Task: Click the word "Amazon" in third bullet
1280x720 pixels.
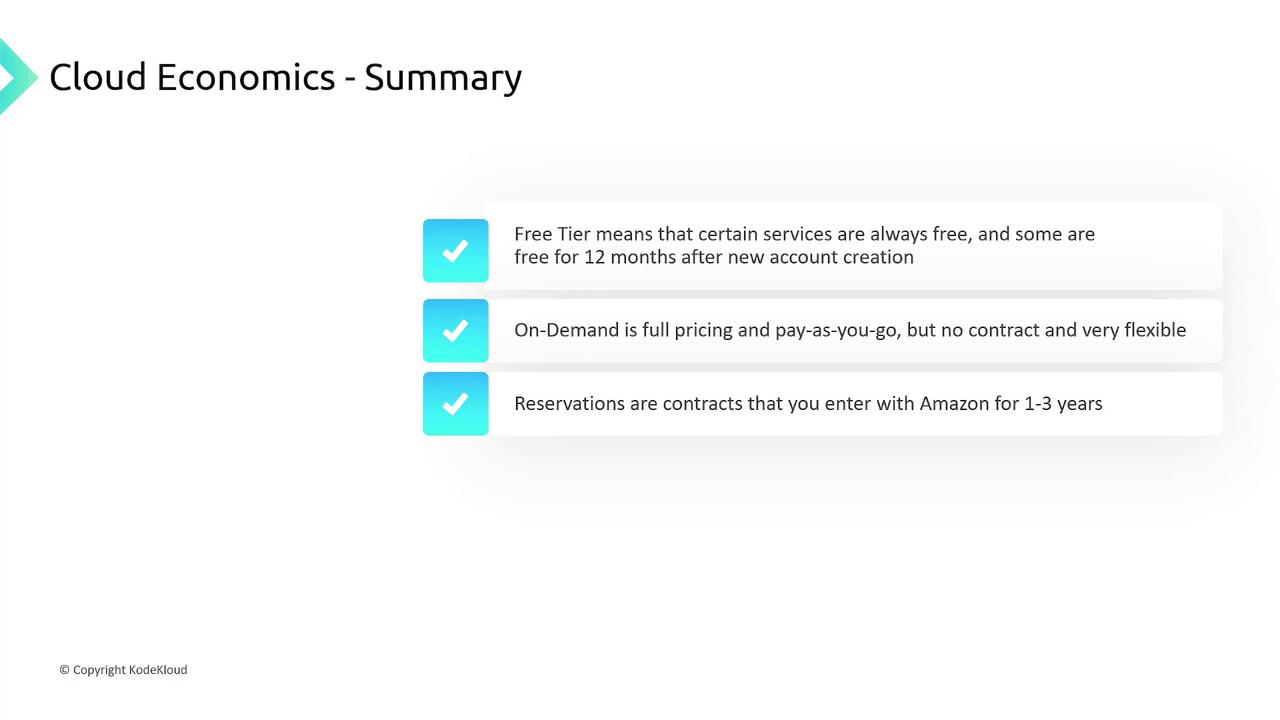Action: 953,403
